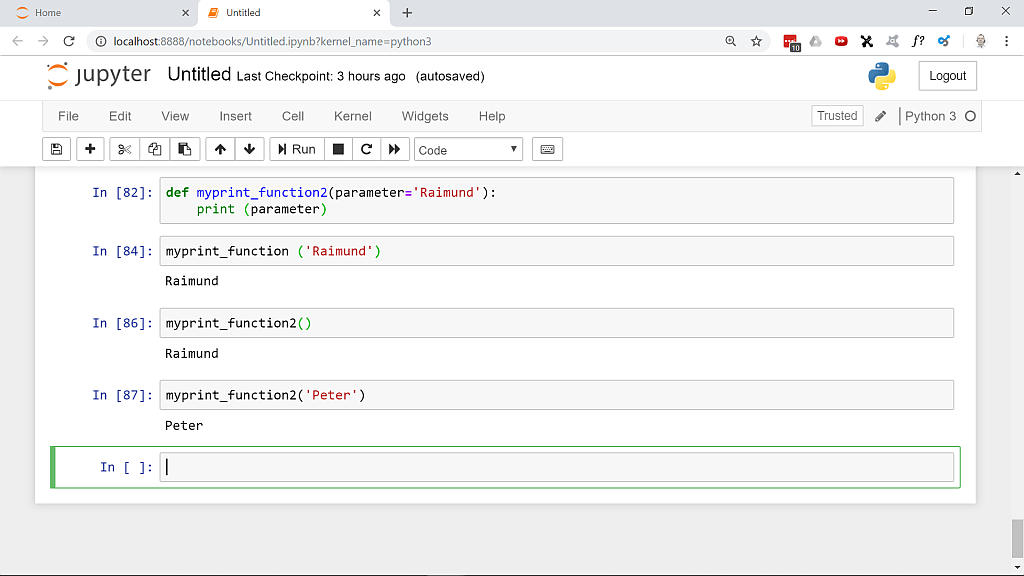
Task: Run the selected cell
Action: 296,149
